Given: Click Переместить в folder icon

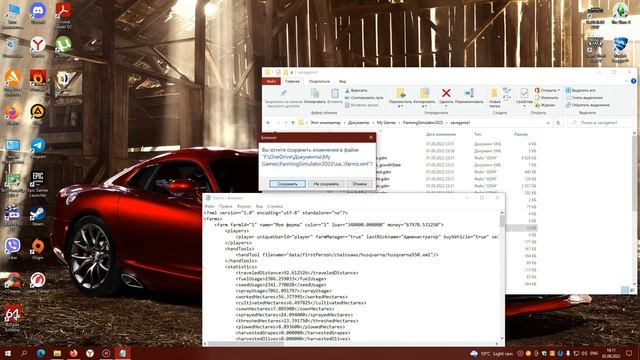Looking at the screenshot, I should coord(401,93).
